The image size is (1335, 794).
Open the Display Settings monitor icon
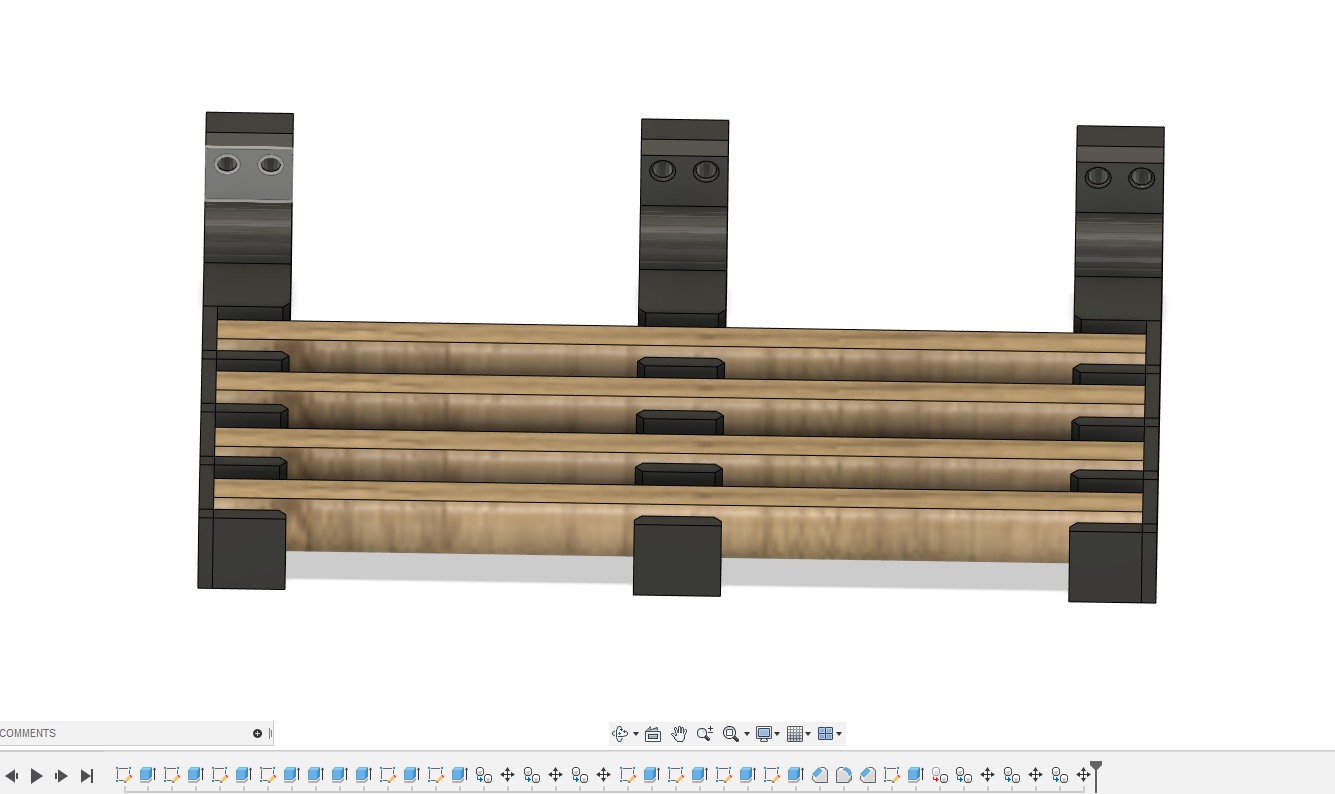click(764, 734)
